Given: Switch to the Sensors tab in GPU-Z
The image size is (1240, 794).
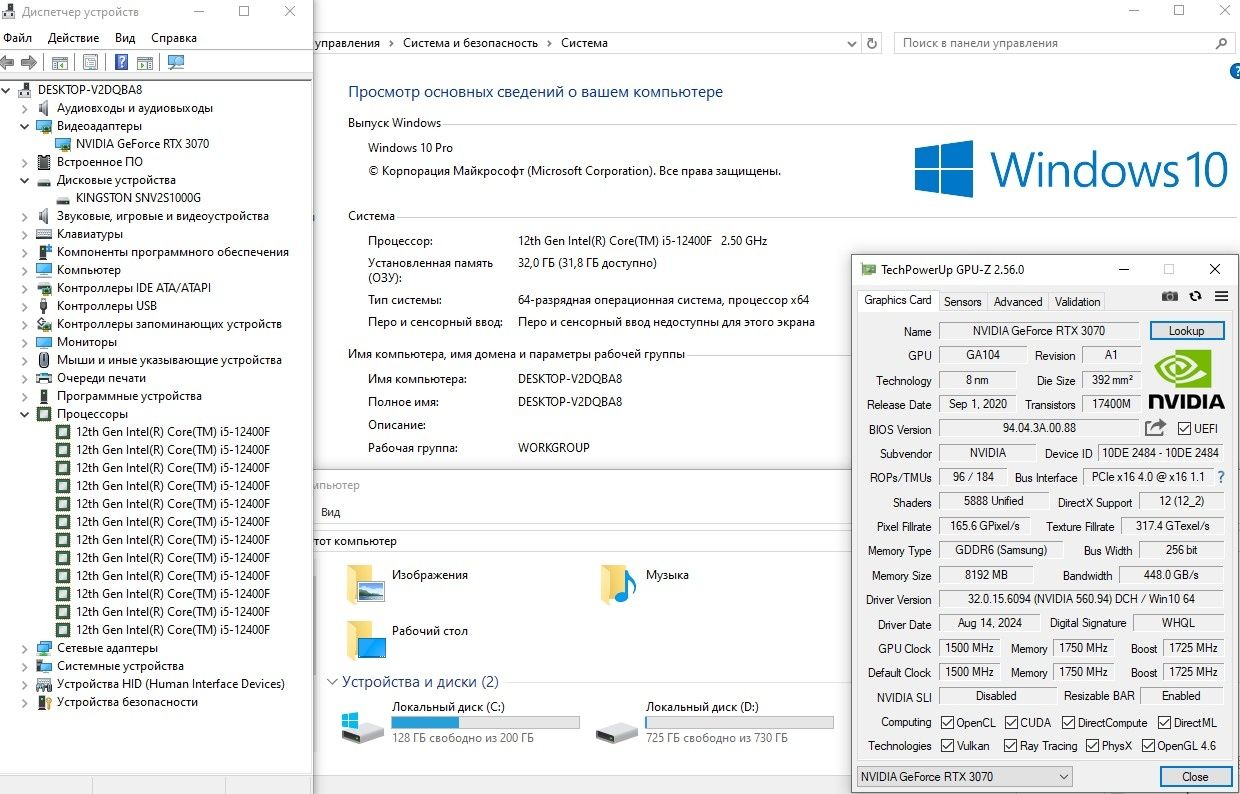Looking at the screenshot, I should [963, 302].
